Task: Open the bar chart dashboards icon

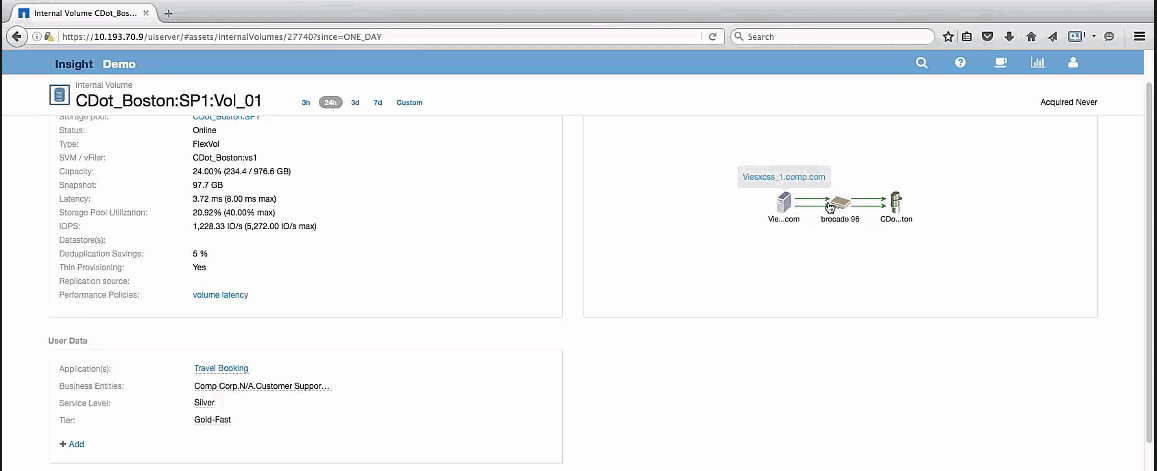Action: (1038, 63)
